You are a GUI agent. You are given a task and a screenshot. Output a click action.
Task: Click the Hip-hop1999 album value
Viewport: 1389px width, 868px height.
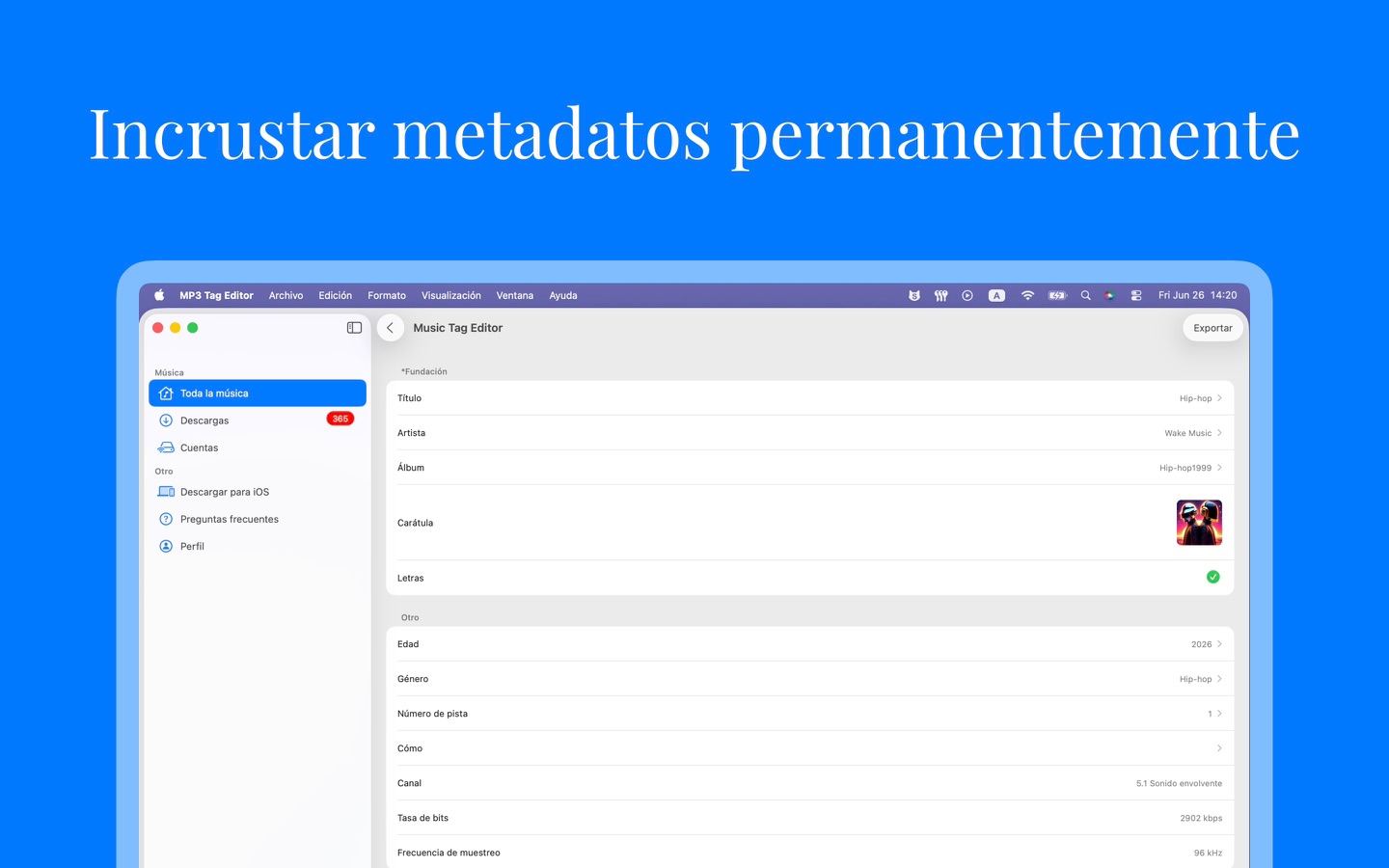coord(1185,468)
